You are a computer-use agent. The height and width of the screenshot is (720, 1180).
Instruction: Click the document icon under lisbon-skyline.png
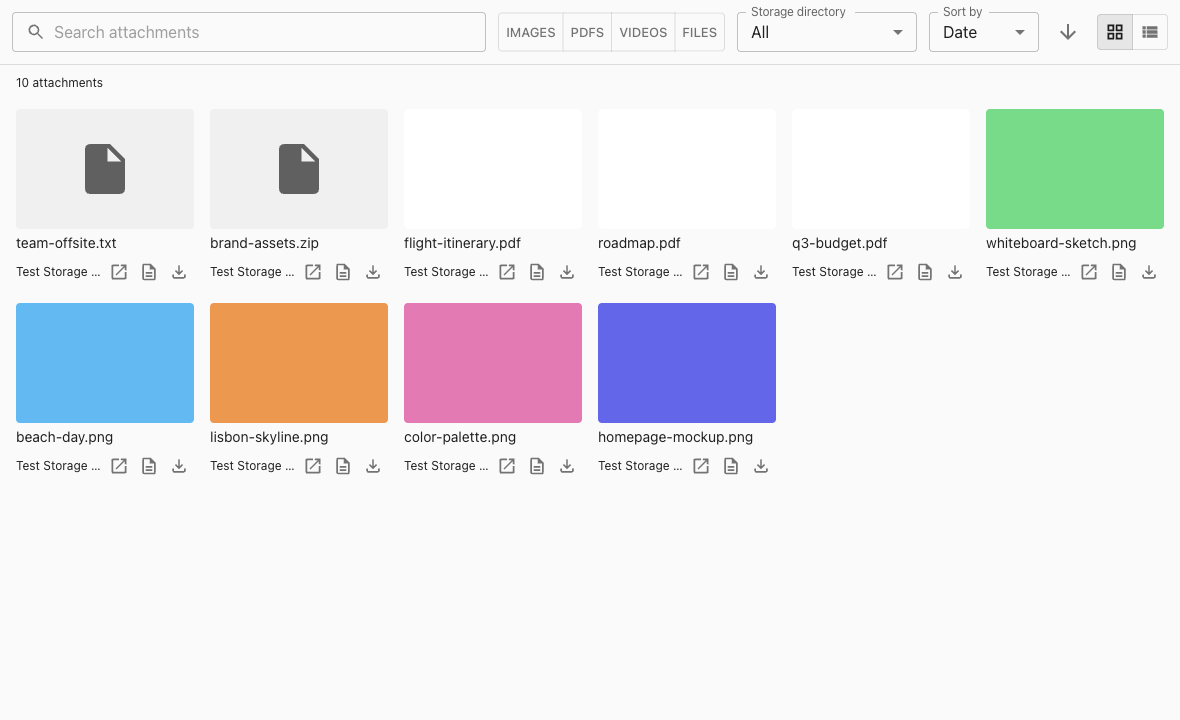click(x=343, y=466)
